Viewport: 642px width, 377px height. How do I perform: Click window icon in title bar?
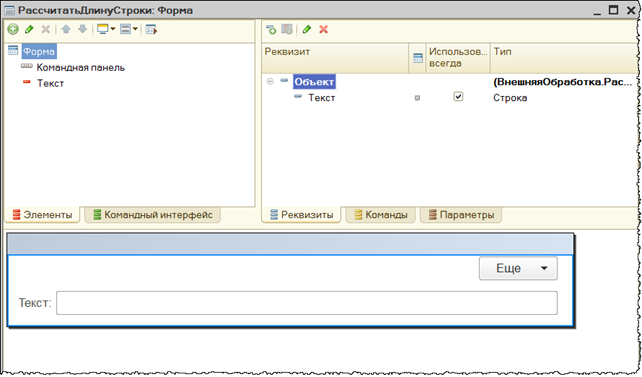click(x=9, y=10)
